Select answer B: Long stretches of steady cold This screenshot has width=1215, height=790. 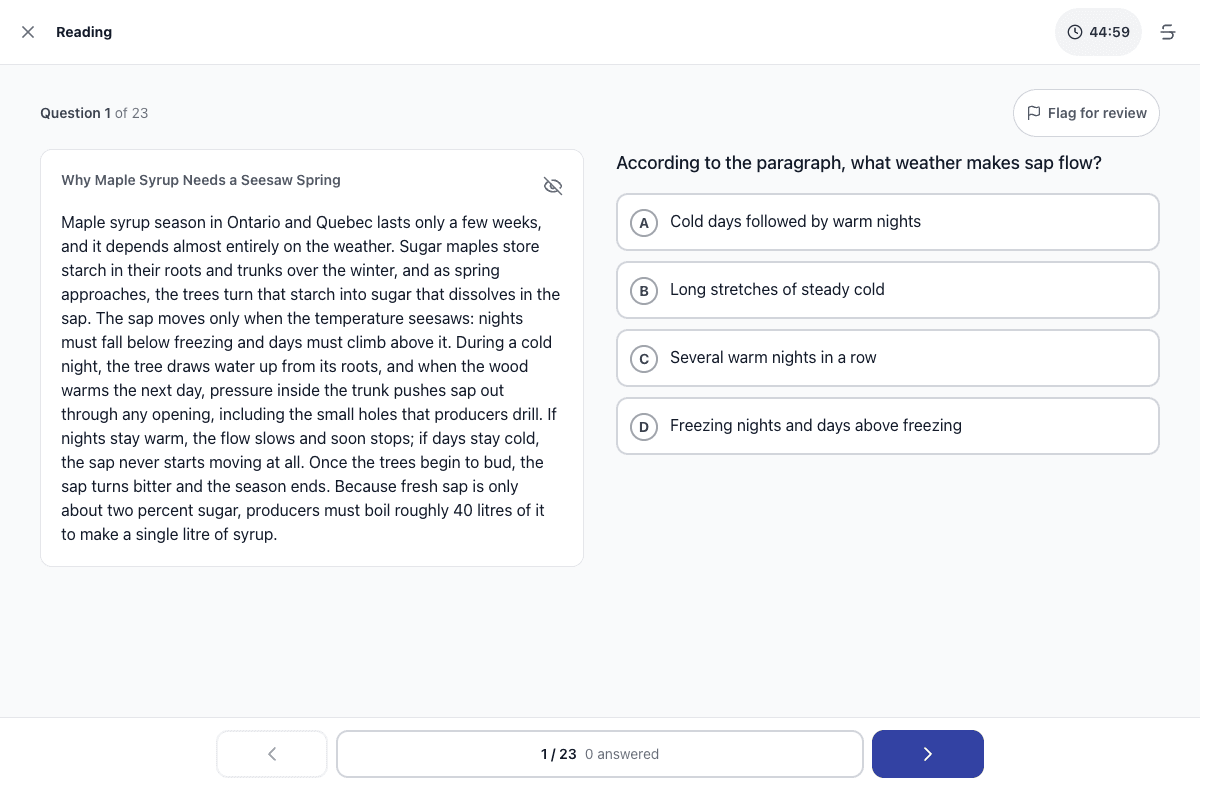pos(888,290)
